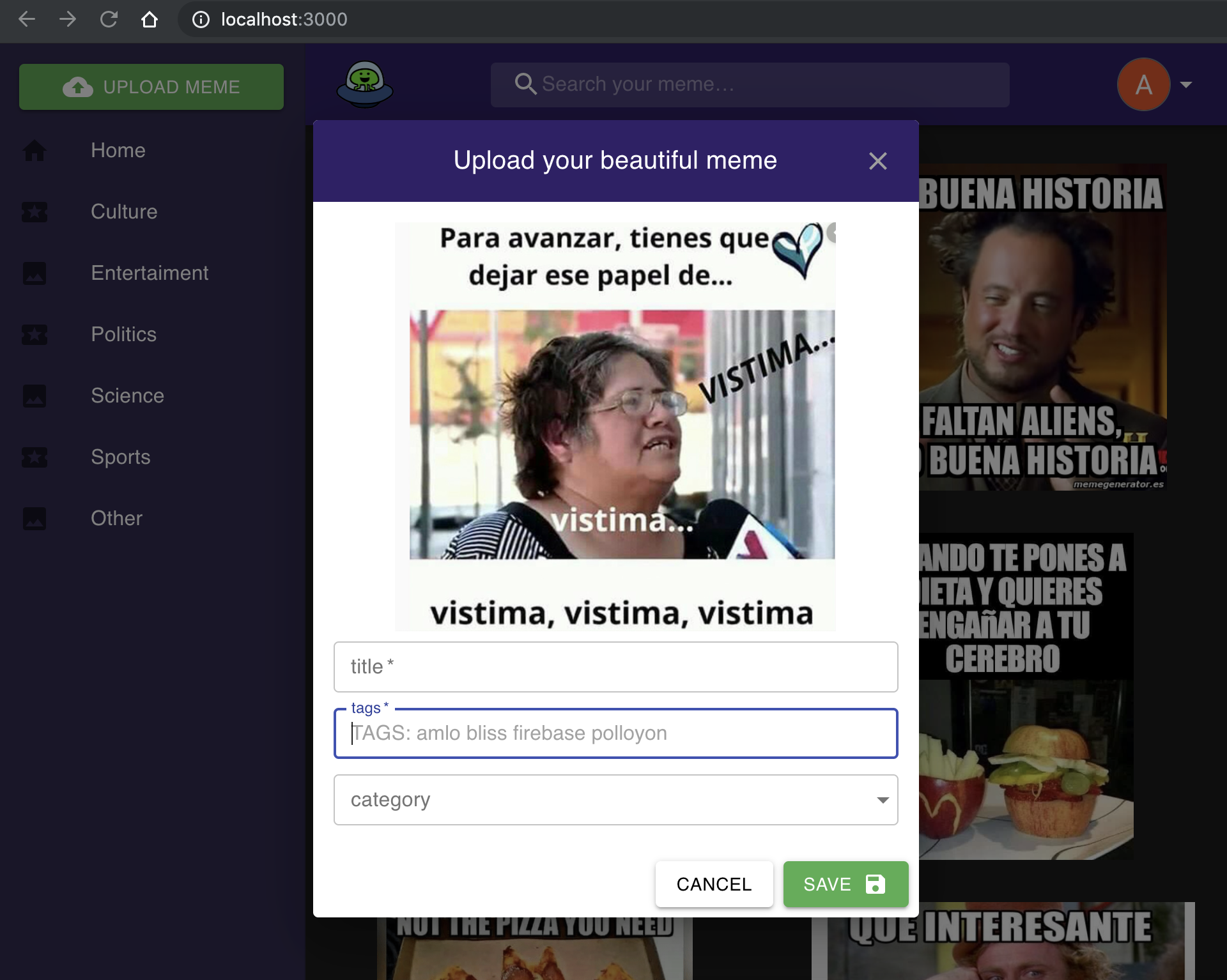Open the orange A avatar menu
Screen dimensions: 1227x980
[1143, 84]
